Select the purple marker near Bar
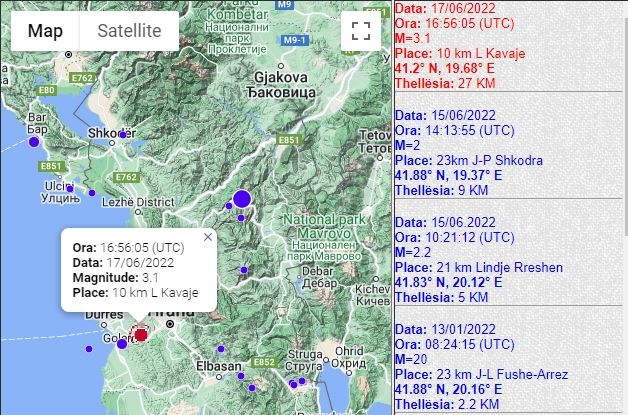The image size is (628, 415). tap(33, 142)
